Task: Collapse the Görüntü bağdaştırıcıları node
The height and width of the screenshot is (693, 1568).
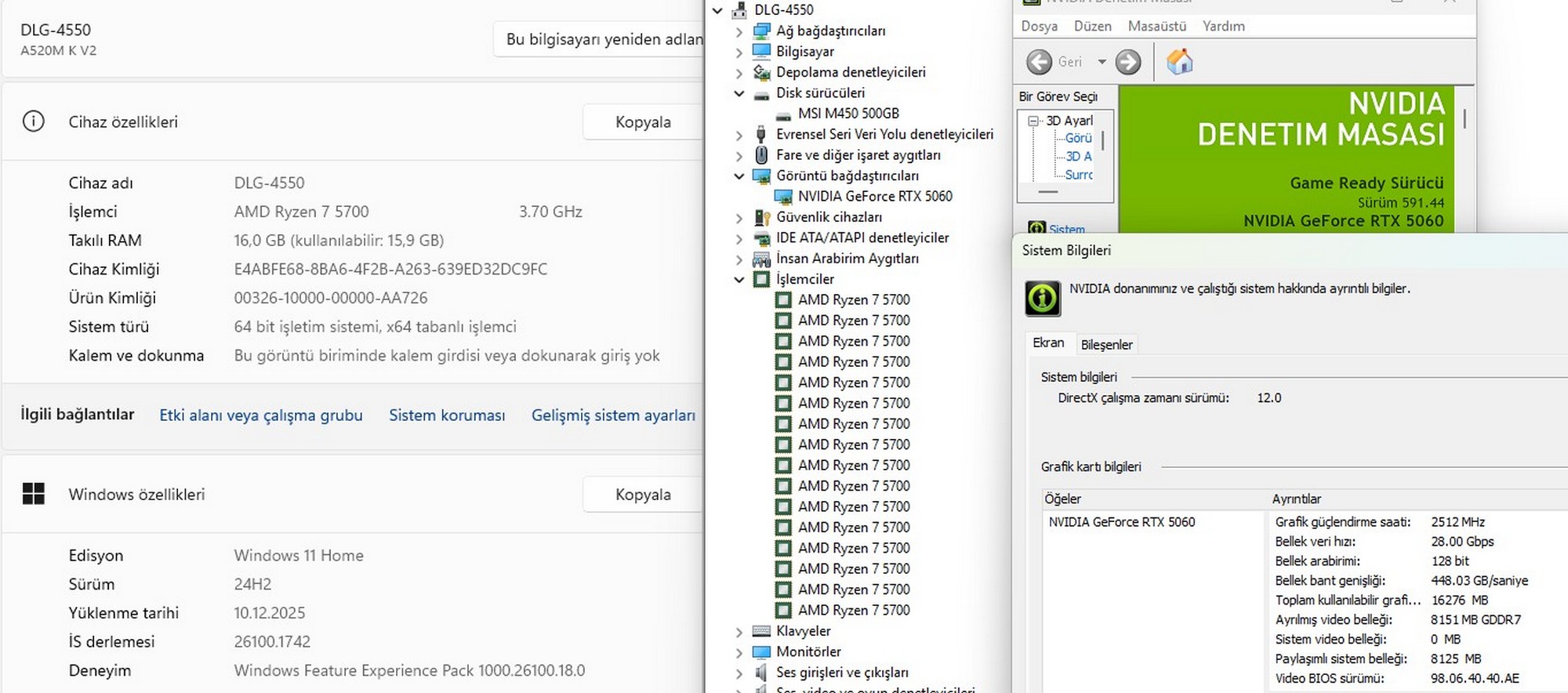Action: click(739, 176)
